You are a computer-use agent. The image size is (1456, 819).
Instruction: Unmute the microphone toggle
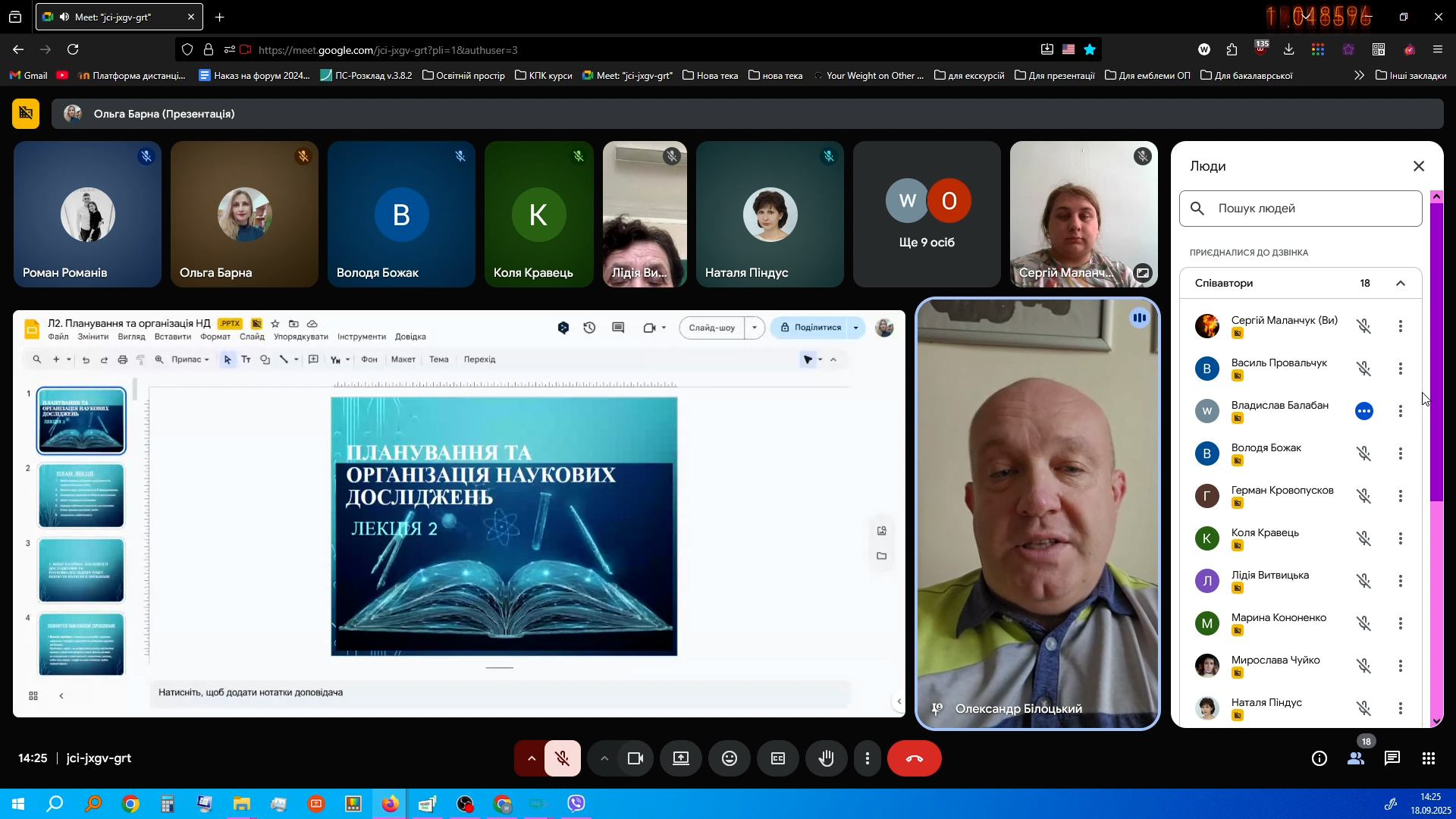(x=562, y=758)
